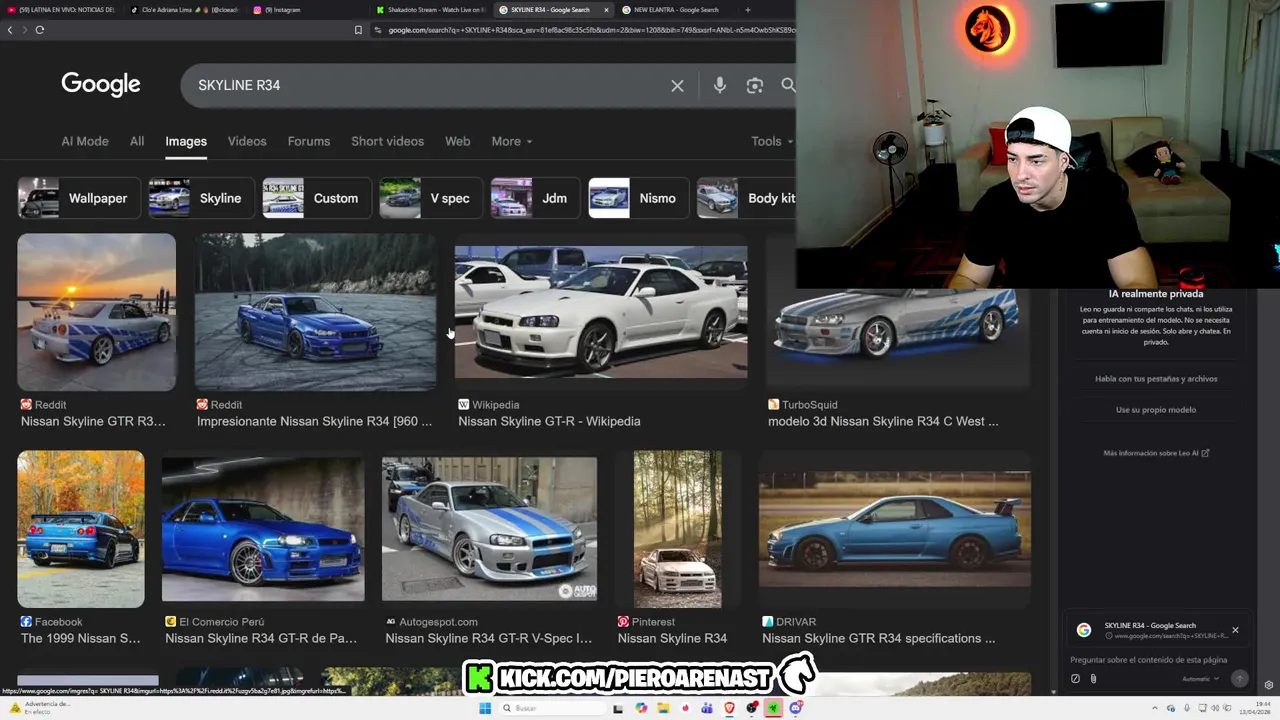Click the Leo prompt field 'Preguntar sobre el contenido'
1280x720 pixels.
1149,660
